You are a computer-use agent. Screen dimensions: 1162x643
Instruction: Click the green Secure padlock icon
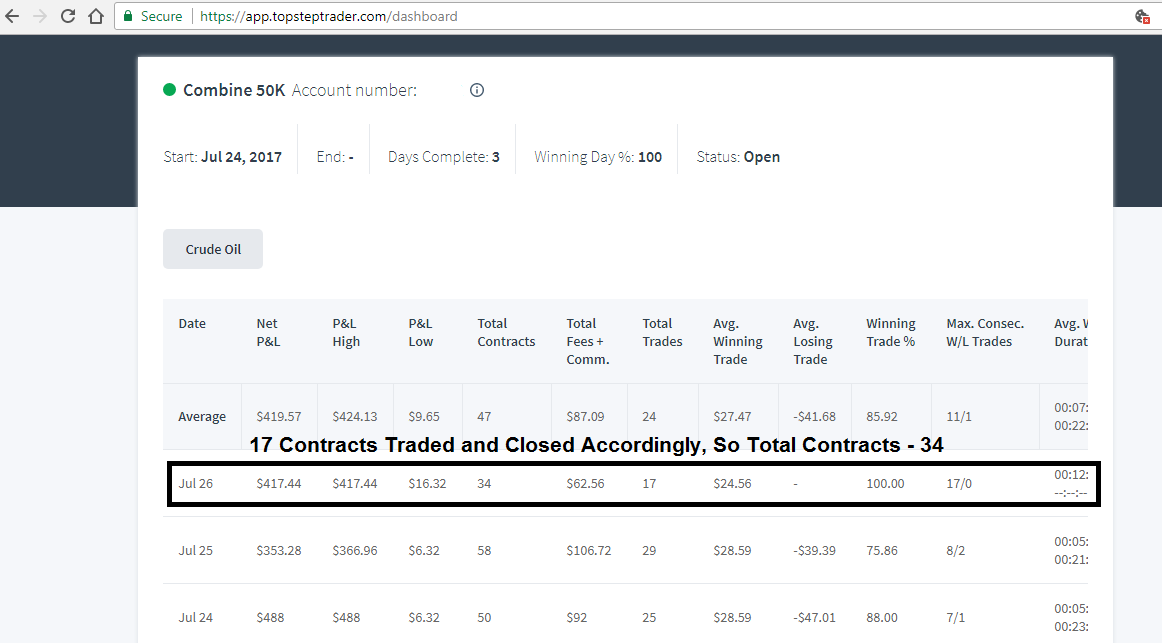[128, 16]
